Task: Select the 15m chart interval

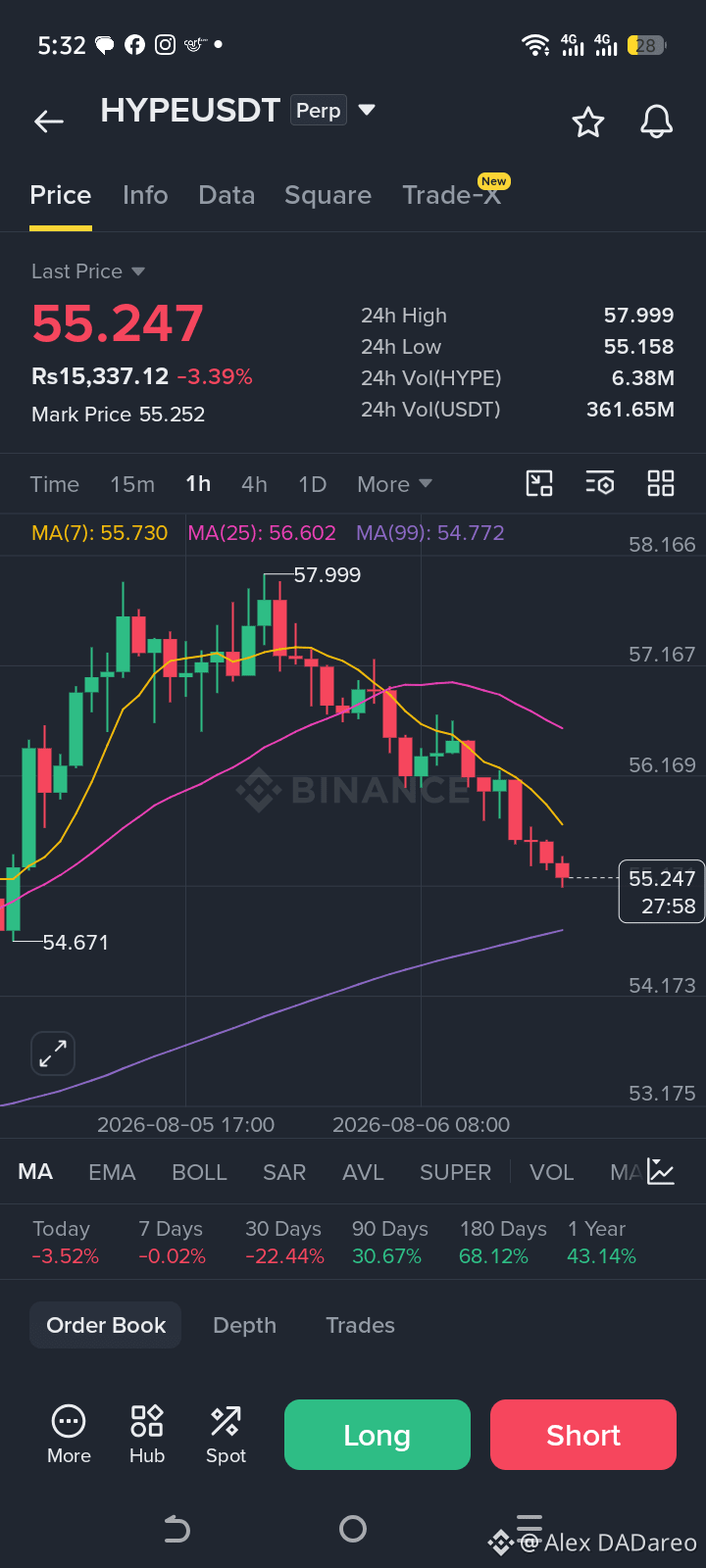Action: click(x=132, y=484)
